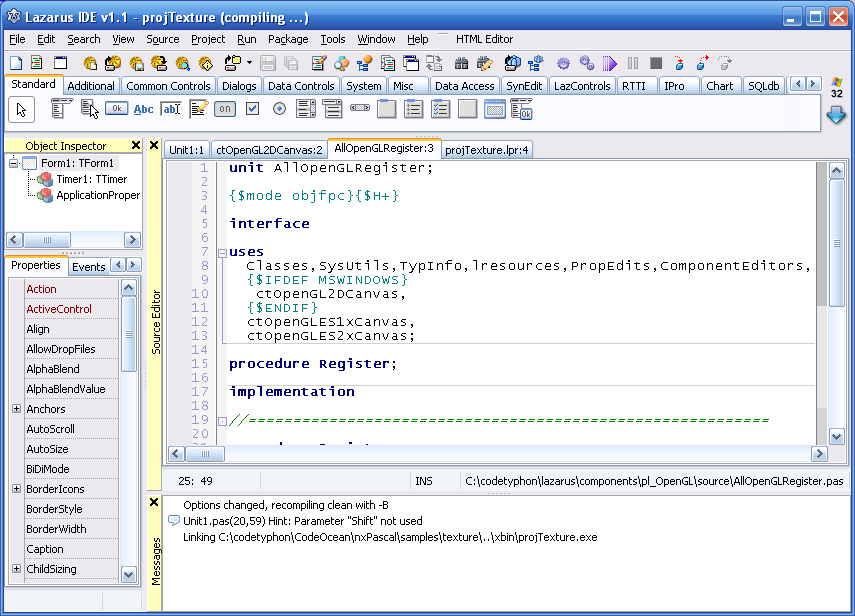Screen dimensions: 855x616
Task: Select the Caption property row
Action: 71,549
